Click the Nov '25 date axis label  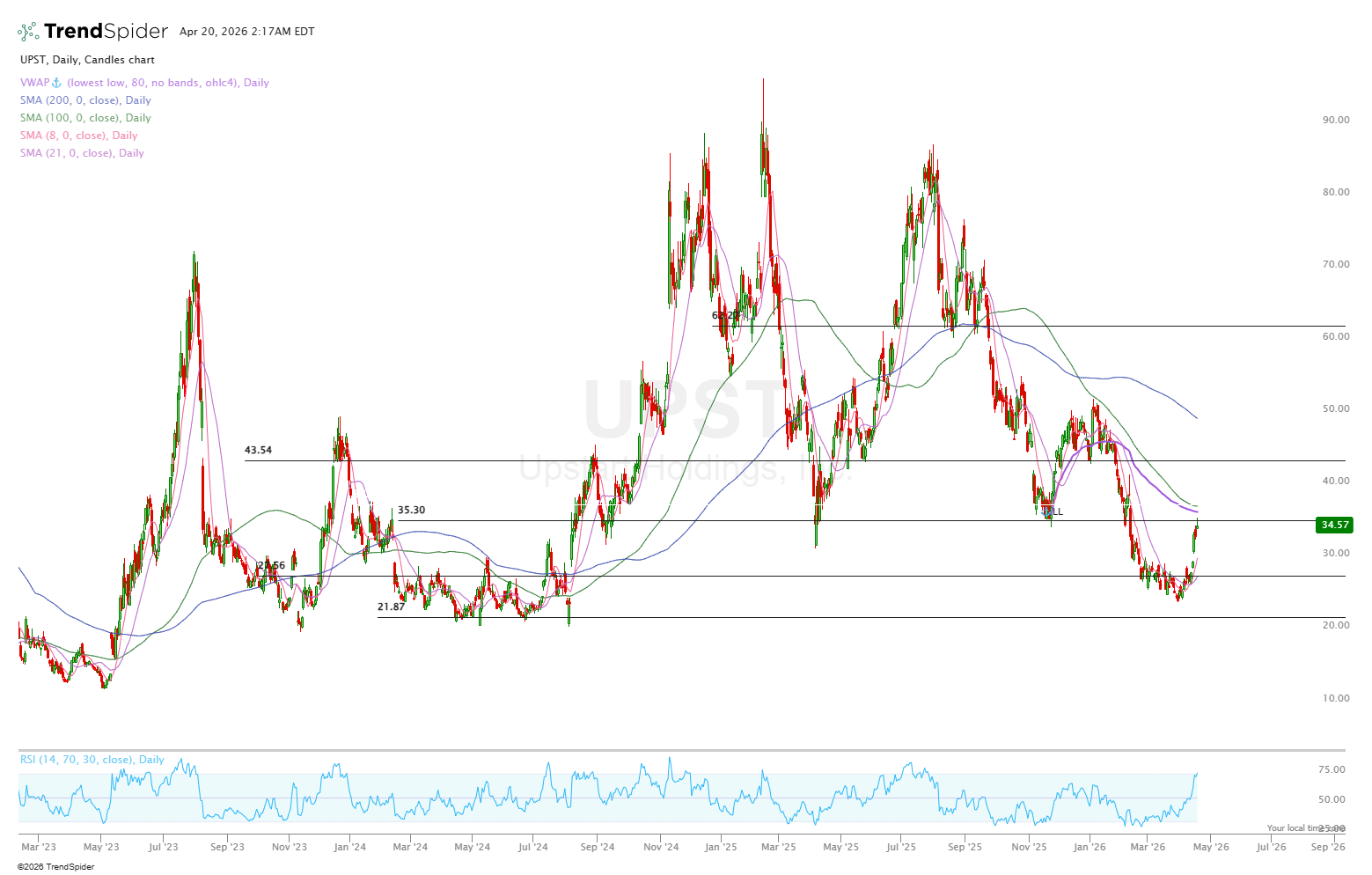[1030, 847]
